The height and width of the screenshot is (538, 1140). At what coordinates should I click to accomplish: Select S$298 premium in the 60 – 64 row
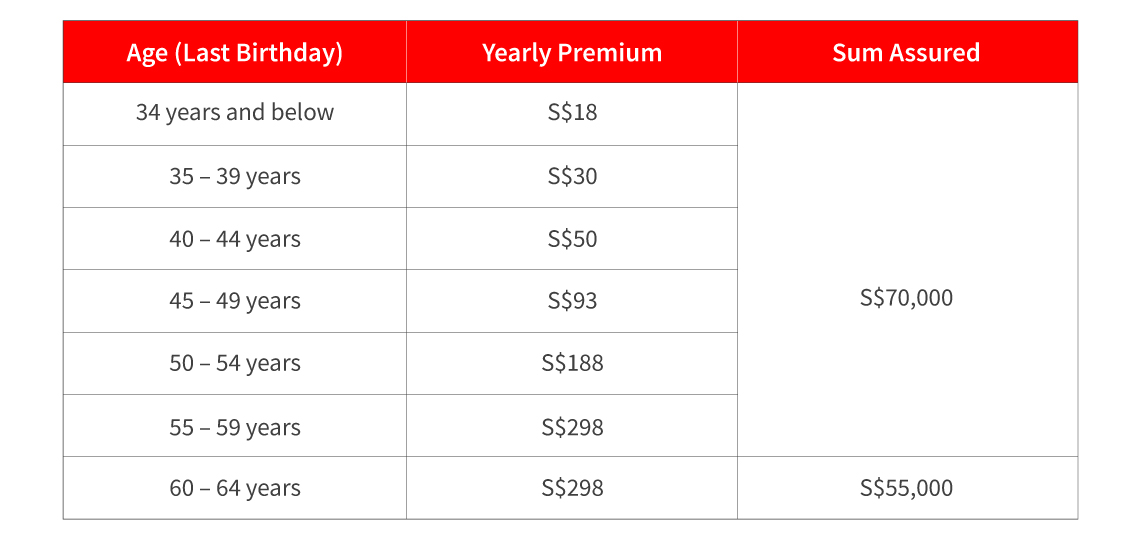572,489
